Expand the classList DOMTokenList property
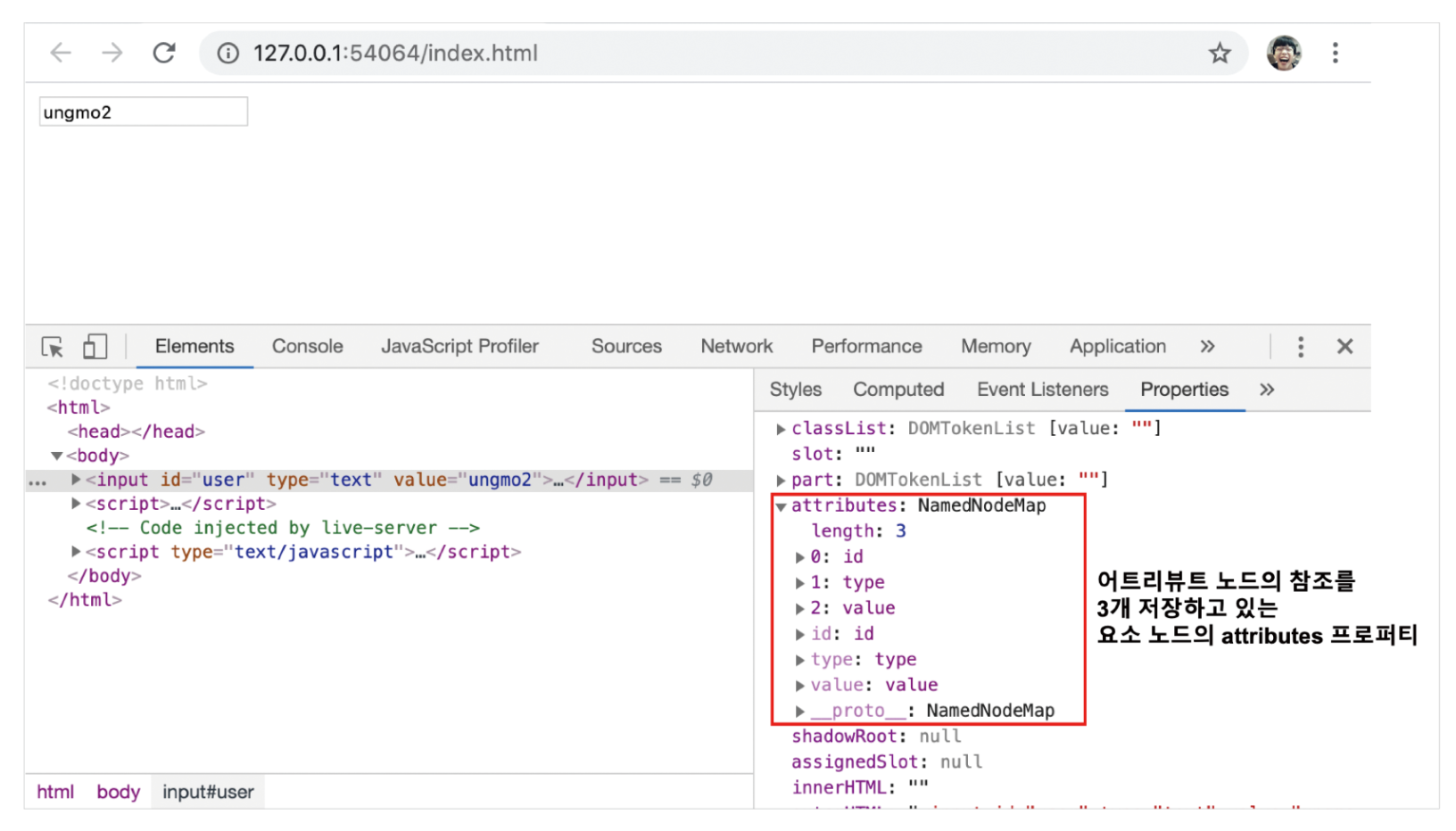 tap(782, 430)
